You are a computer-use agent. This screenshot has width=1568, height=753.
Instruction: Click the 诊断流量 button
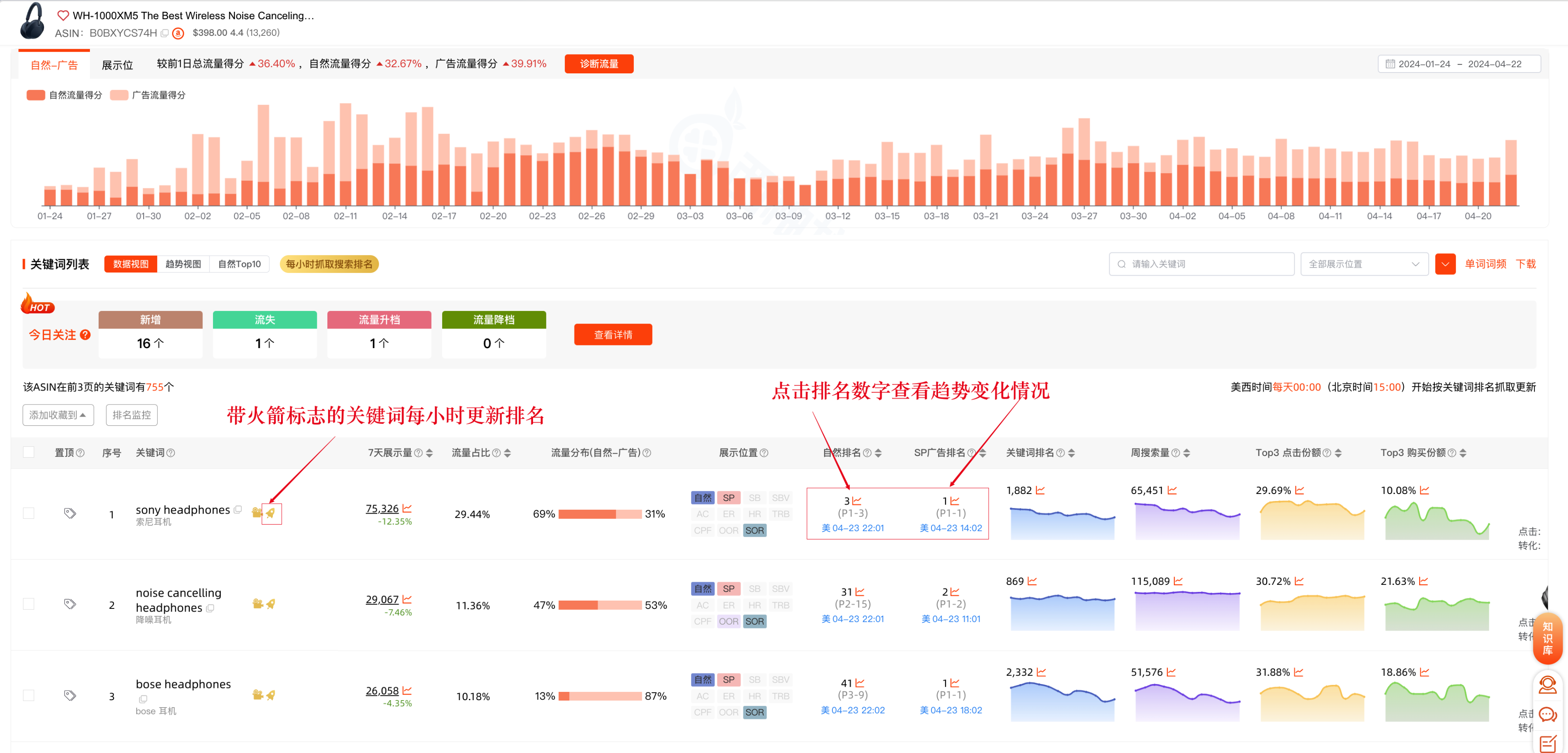click(599, 64)
